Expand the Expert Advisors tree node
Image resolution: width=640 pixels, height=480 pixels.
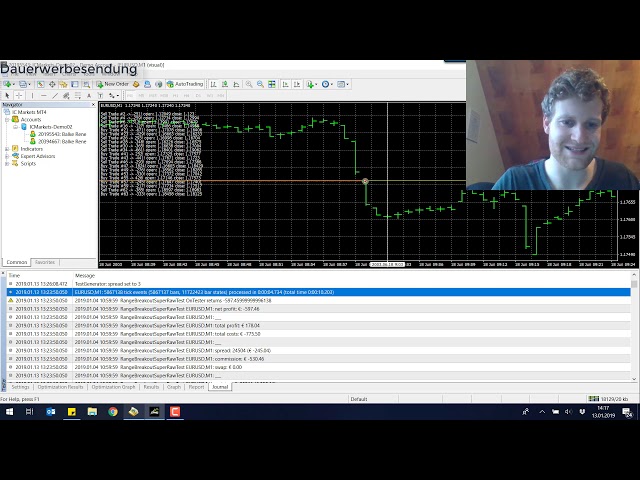coord(5,156)
